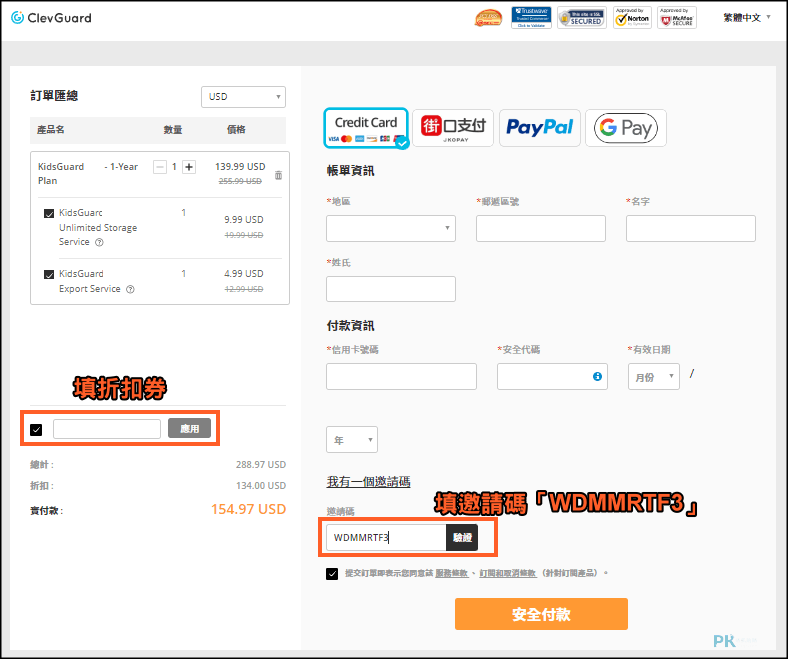Select Credit Card payment method

(x=366, y=128)
